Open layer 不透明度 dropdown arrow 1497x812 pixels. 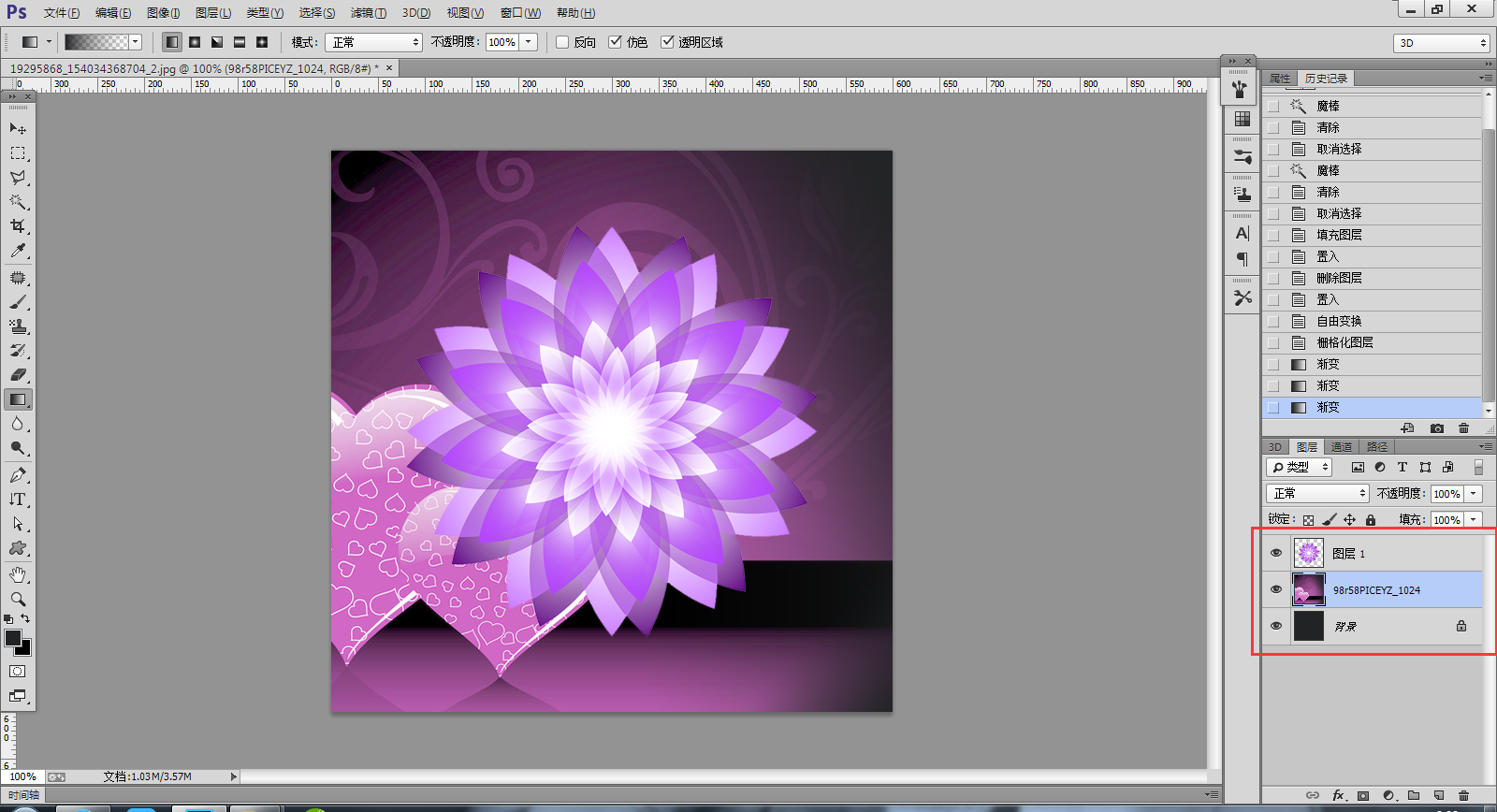pyautogui.click(x=1474, y=493)
